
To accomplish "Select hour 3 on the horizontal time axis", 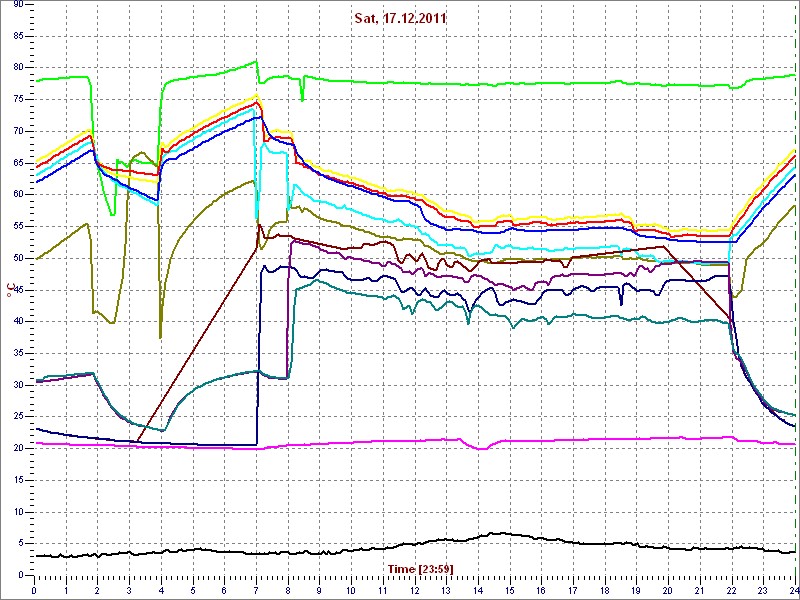I will click(x=130, y=590).
